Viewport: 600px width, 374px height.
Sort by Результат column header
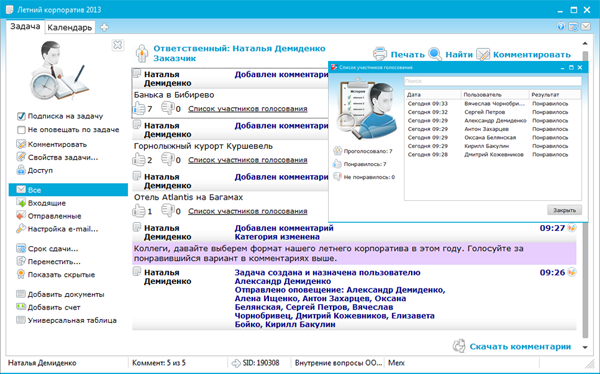tap(555, 95)
